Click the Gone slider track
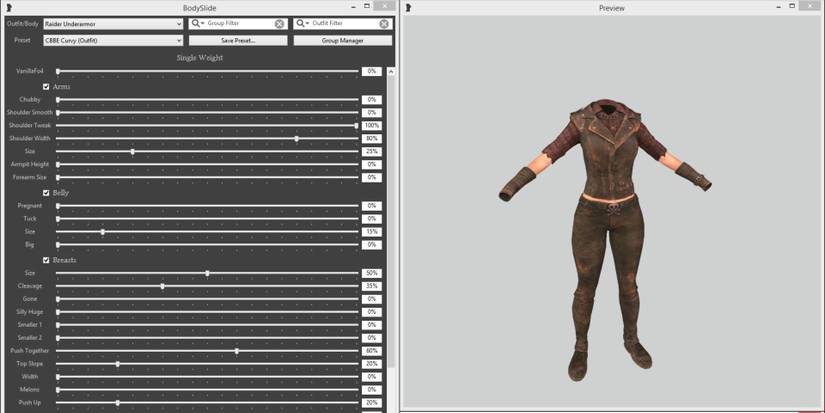 click(207, 299)
